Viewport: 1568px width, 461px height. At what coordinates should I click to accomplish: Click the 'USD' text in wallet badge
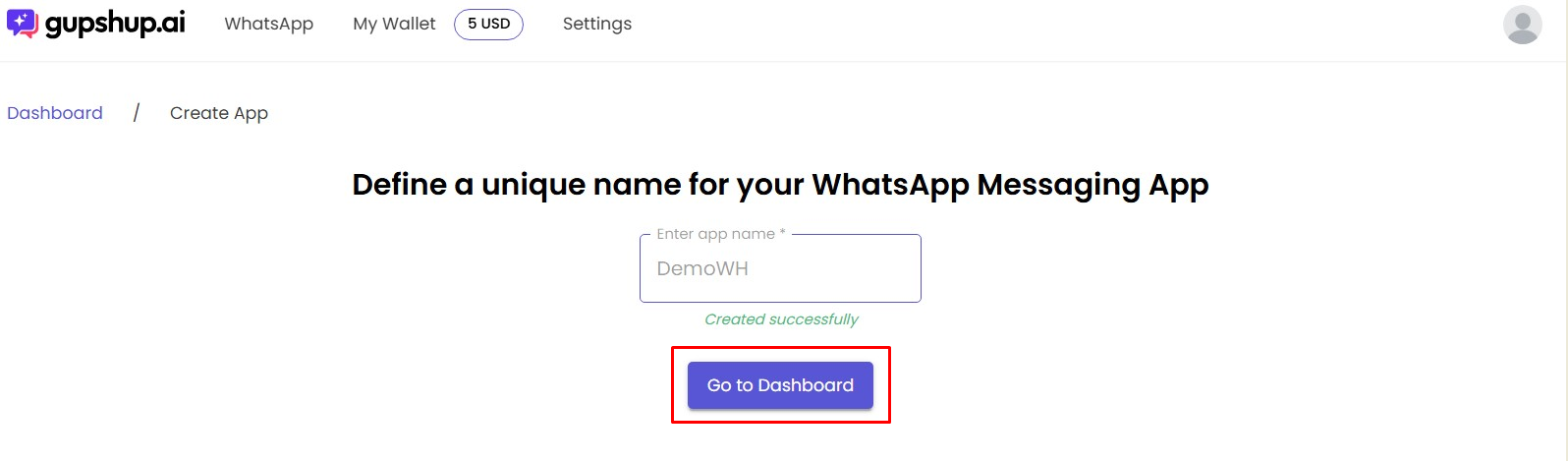click(x=495, y=24)
